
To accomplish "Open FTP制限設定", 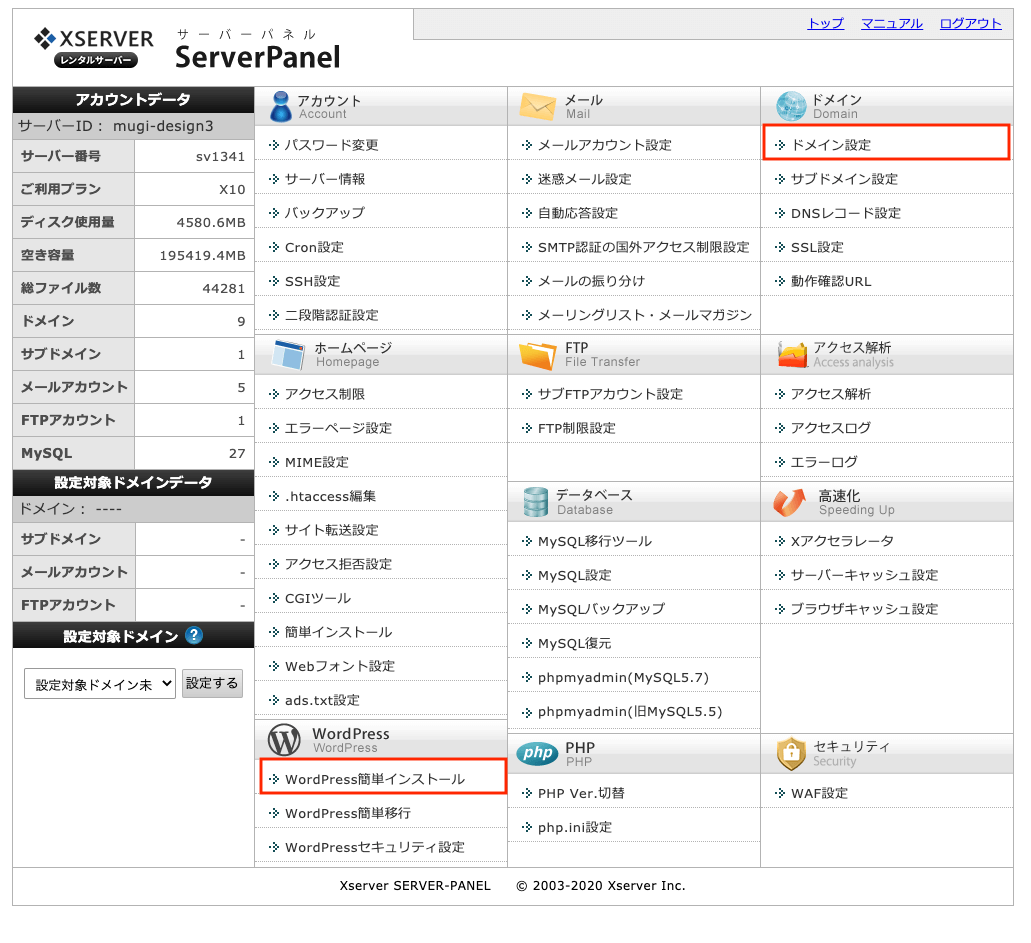I will [x=577, y=428].
